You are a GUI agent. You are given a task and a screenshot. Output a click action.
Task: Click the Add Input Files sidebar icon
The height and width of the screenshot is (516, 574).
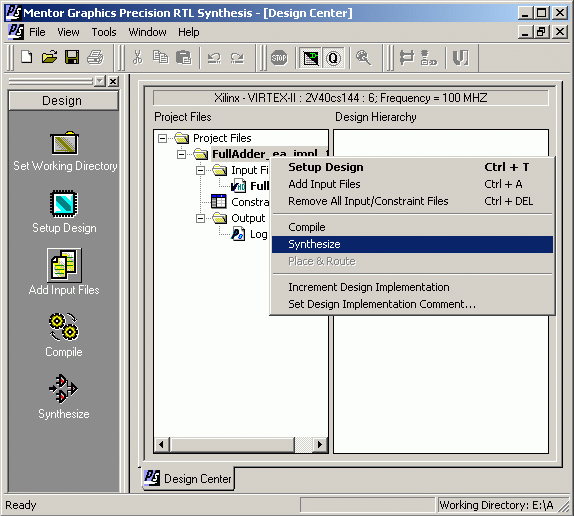pyautogui.click(x=64, y=265)
